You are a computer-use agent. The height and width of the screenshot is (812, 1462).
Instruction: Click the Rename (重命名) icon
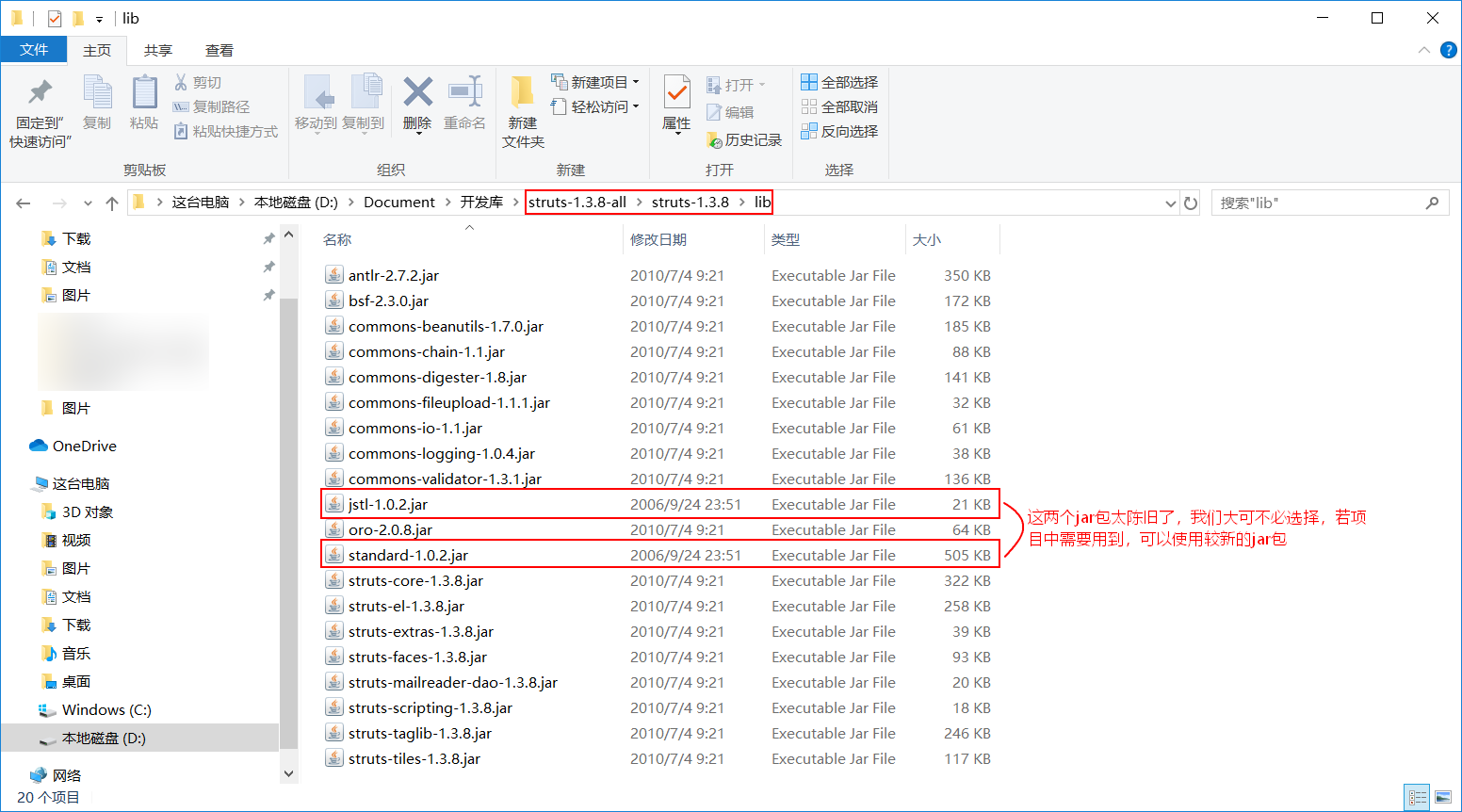(x=464, y=92)
